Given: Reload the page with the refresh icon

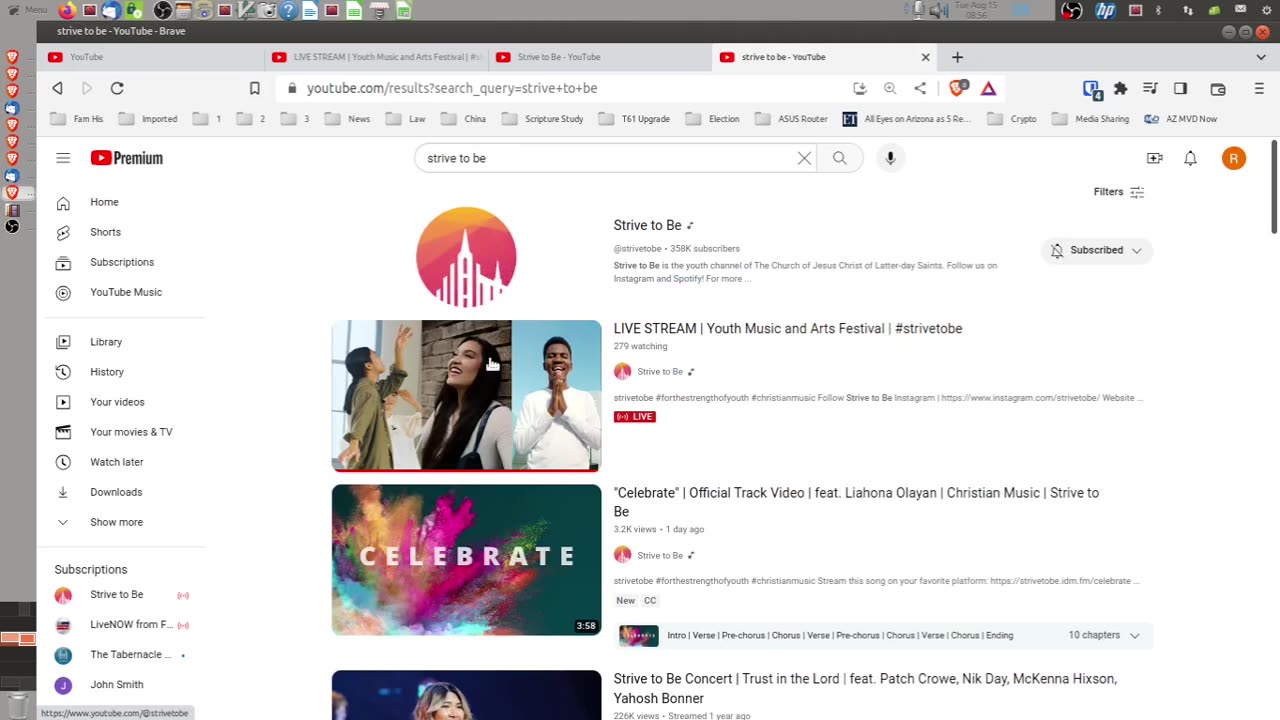Looking at the screenshot, I should tap(117, 88).
